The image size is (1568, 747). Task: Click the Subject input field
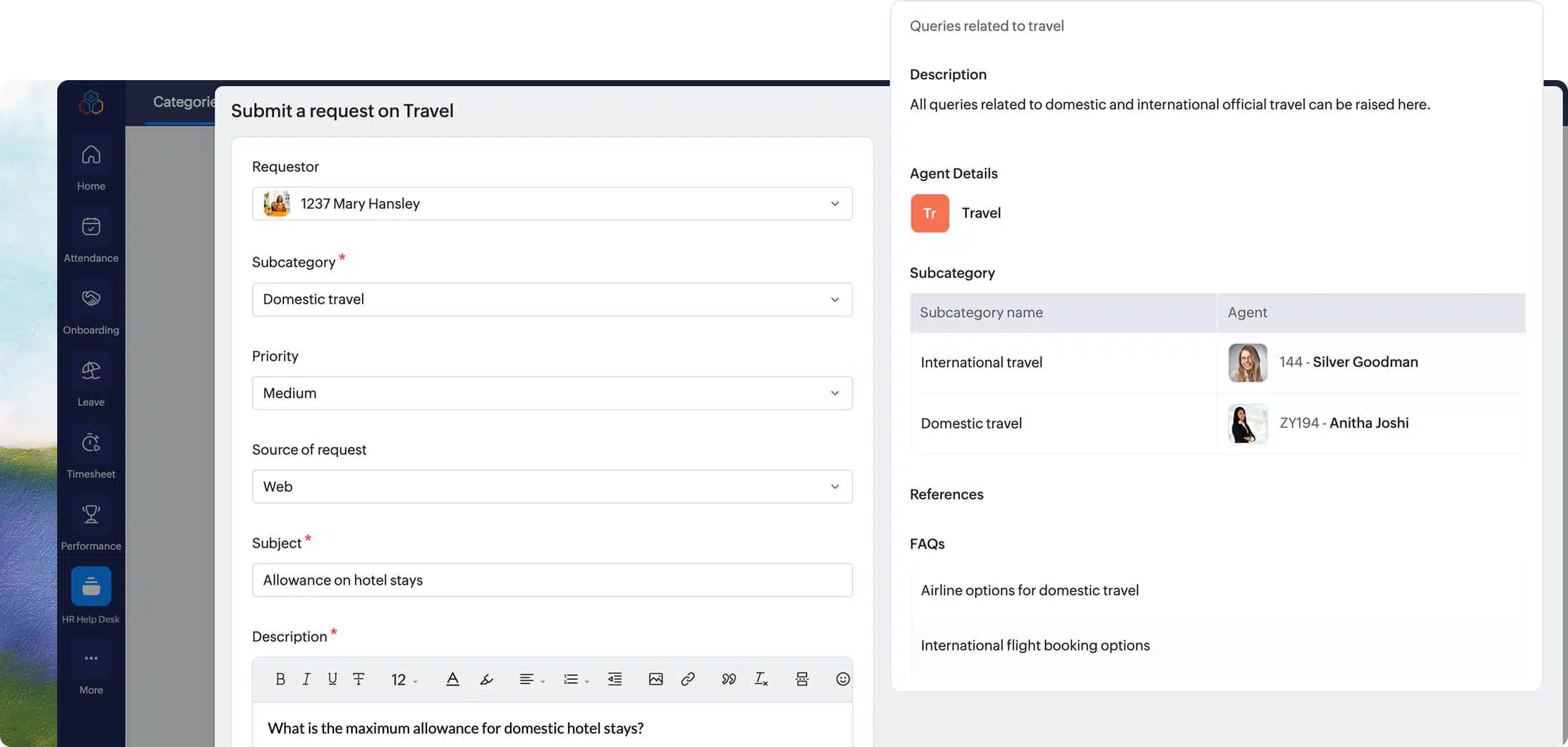[x=552, y=580]
